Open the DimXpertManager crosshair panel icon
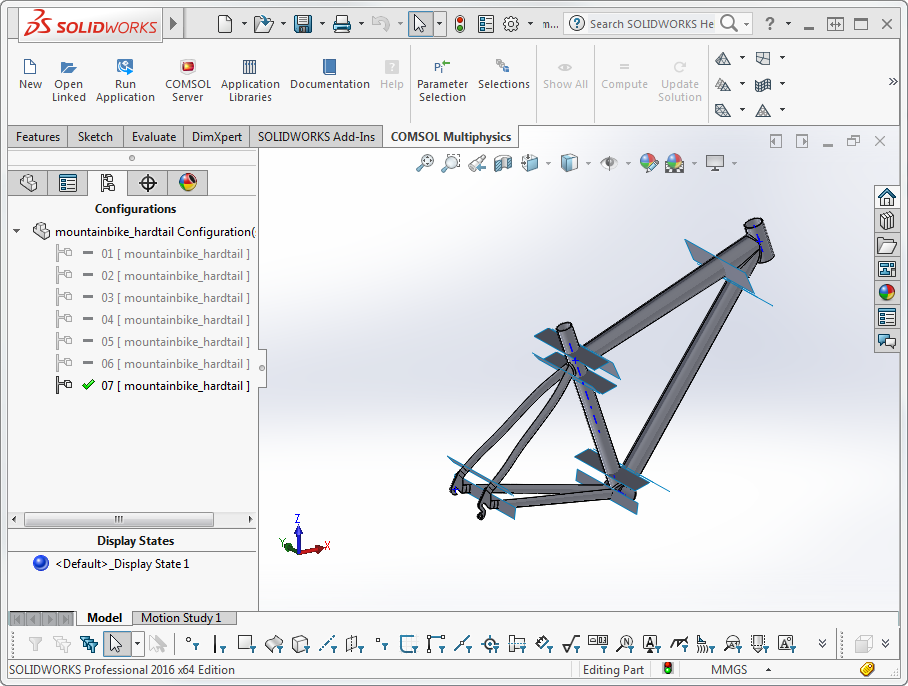The height and width of the screenshot is (686, 908). pos(148,182)
